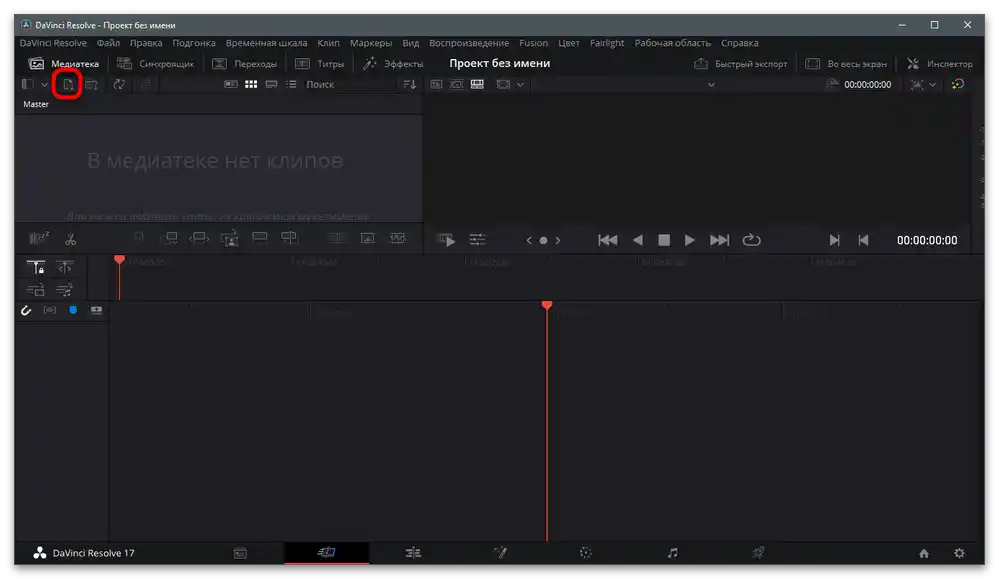Open the Титры panel

click(320, 64)
